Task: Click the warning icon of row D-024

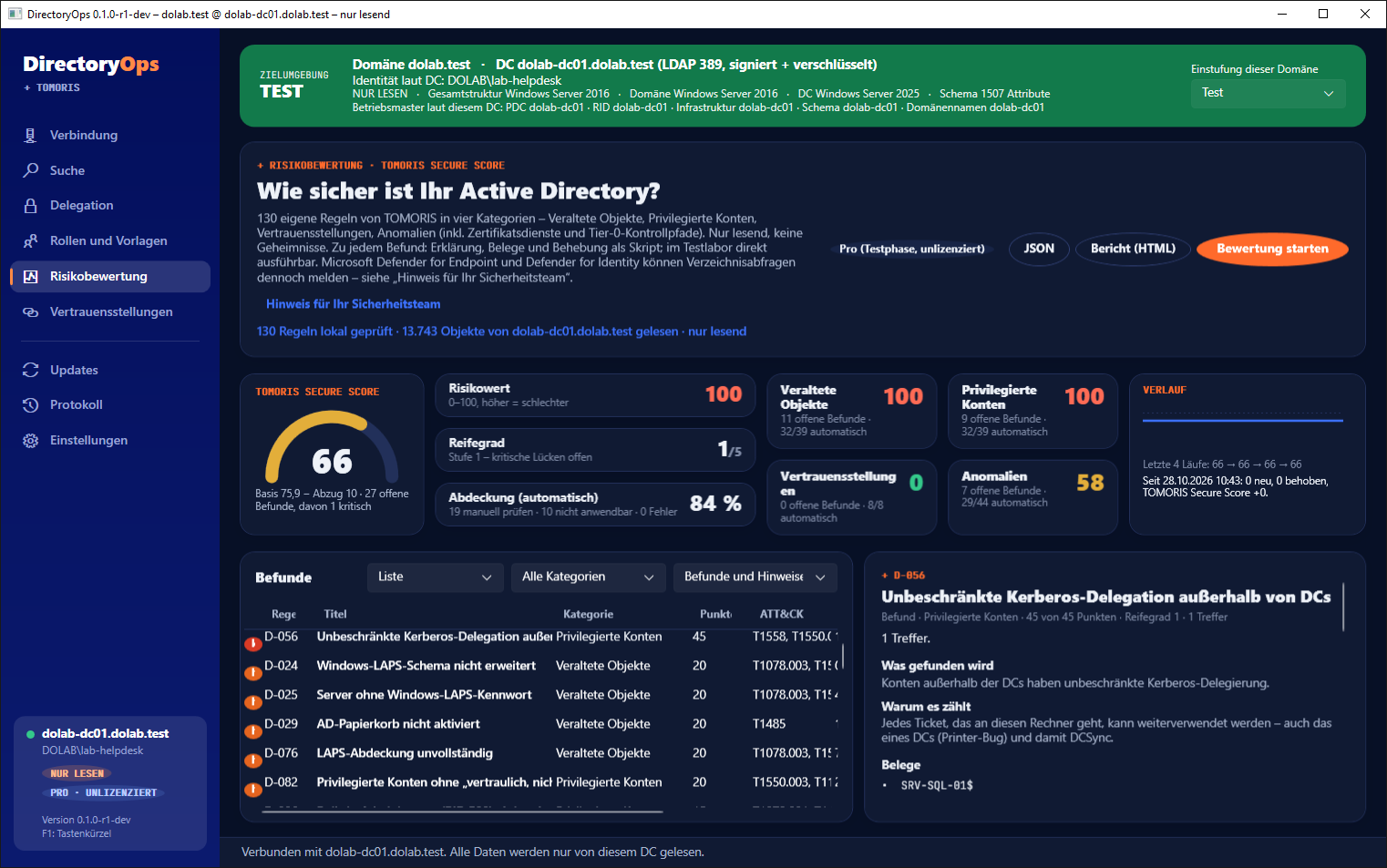Action: tap(252, 673)
